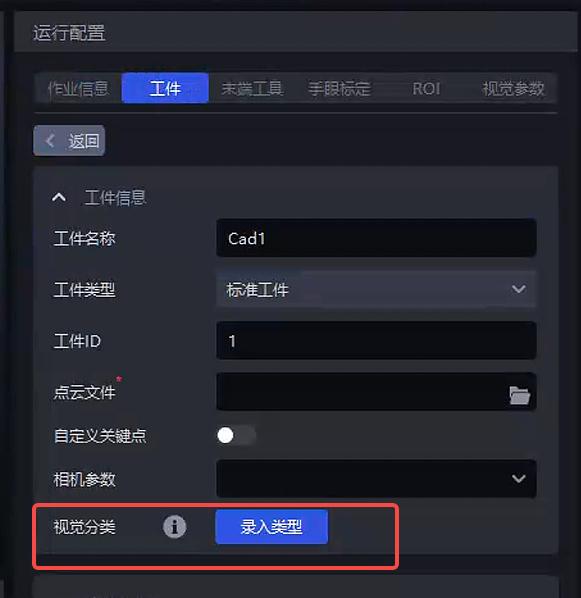Screen dimensions: 581x598
Task: Switch to the ROI tab
Action: point(426,88)
